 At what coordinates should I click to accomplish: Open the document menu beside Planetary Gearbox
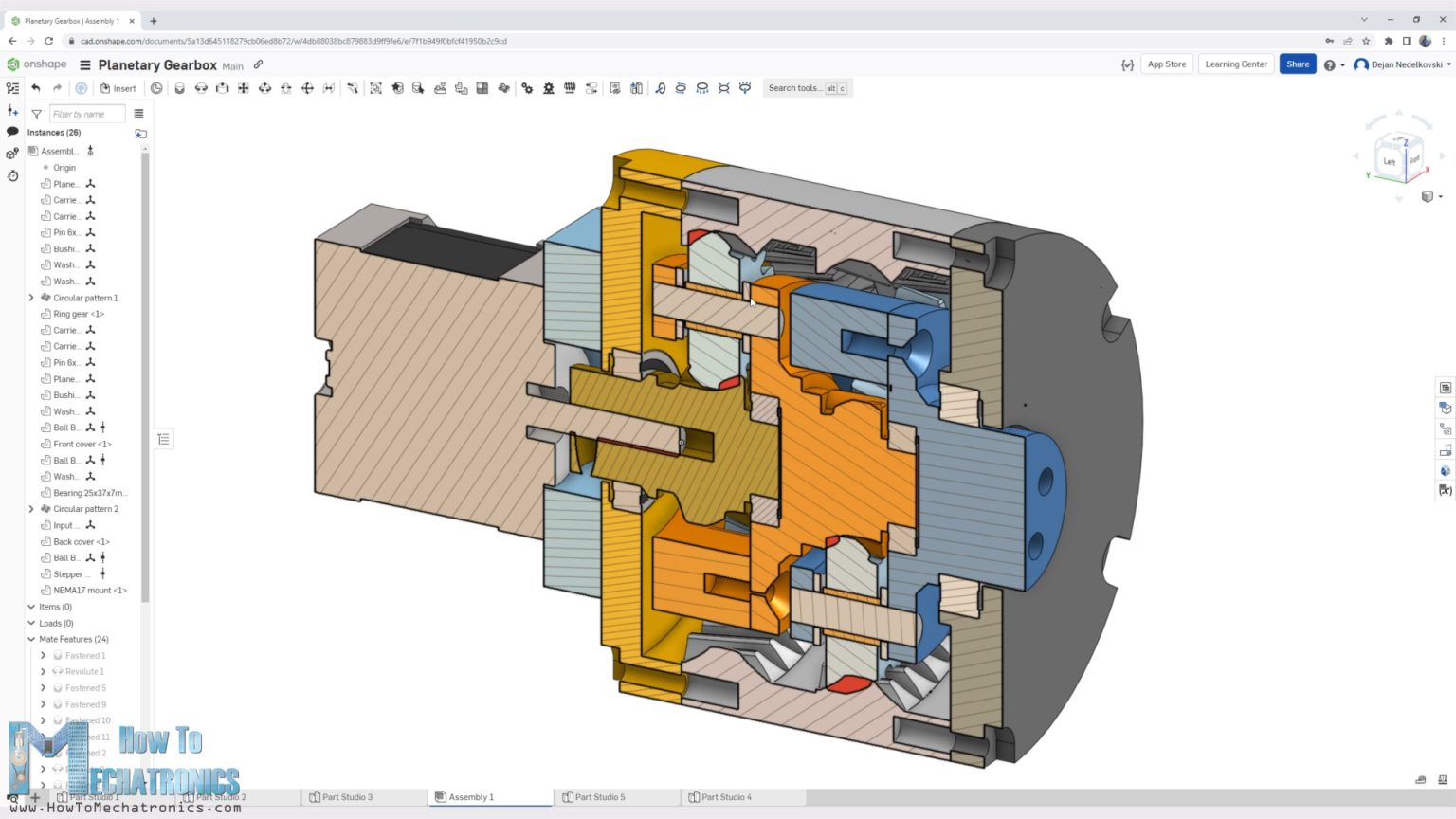click(x=84, y=64)
